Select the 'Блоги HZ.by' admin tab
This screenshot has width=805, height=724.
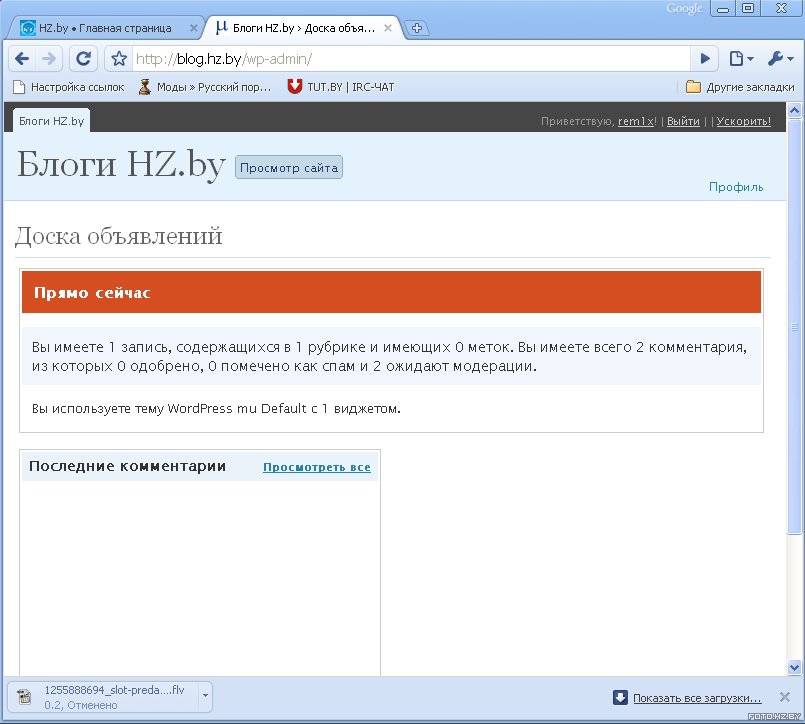tap(51, 121)
